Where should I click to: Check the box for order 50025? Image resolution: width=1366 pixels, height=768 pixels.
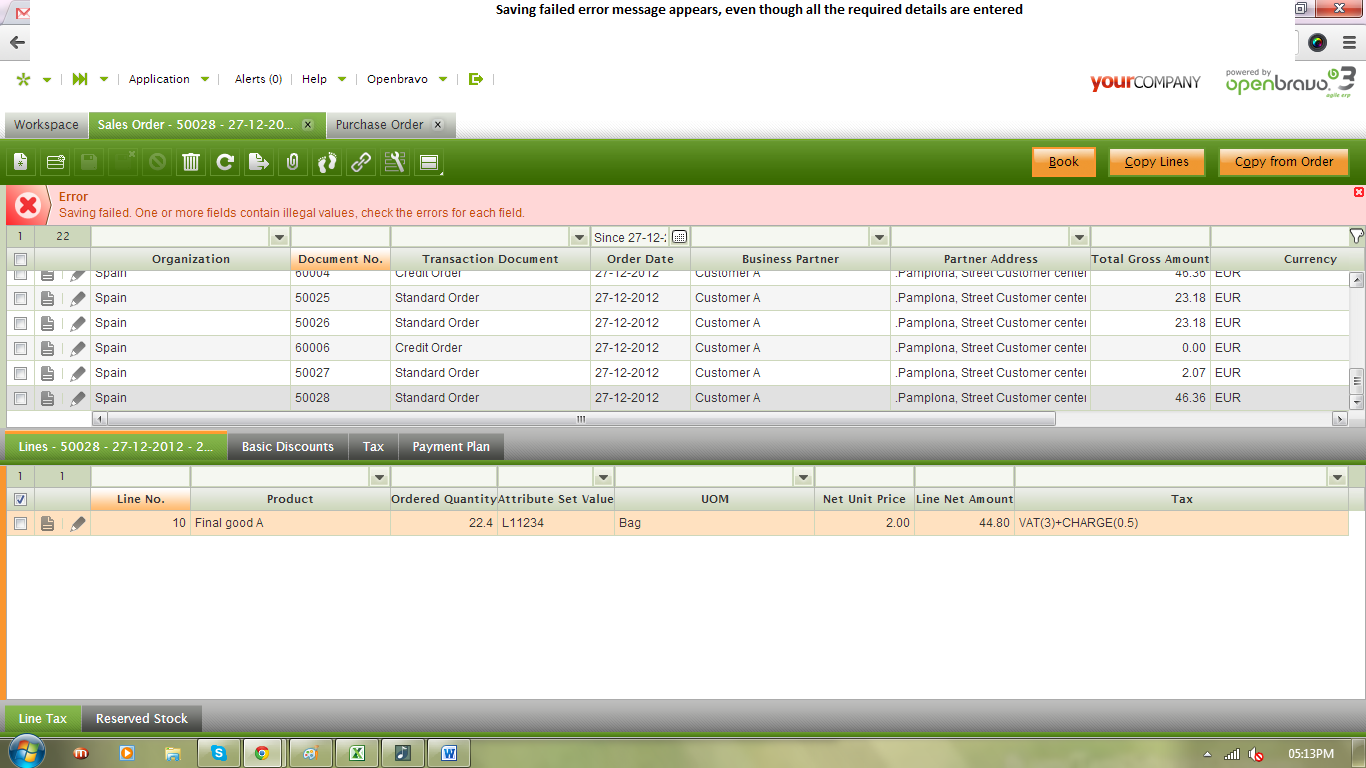pyautogui.click(x=20, y=298)
